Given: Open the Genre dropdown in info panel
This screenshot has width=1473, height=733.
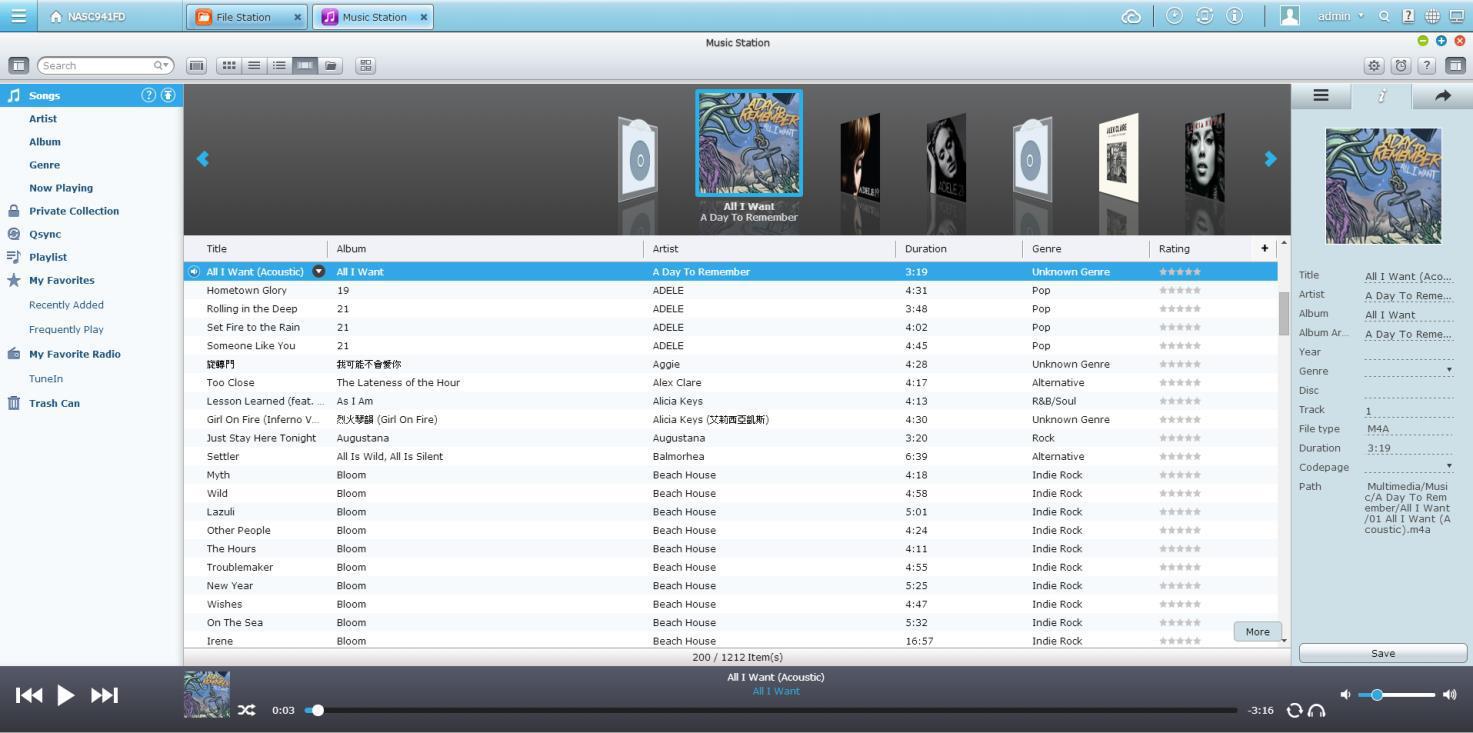Looking at the screenshot, I should tap(1449, 370).
